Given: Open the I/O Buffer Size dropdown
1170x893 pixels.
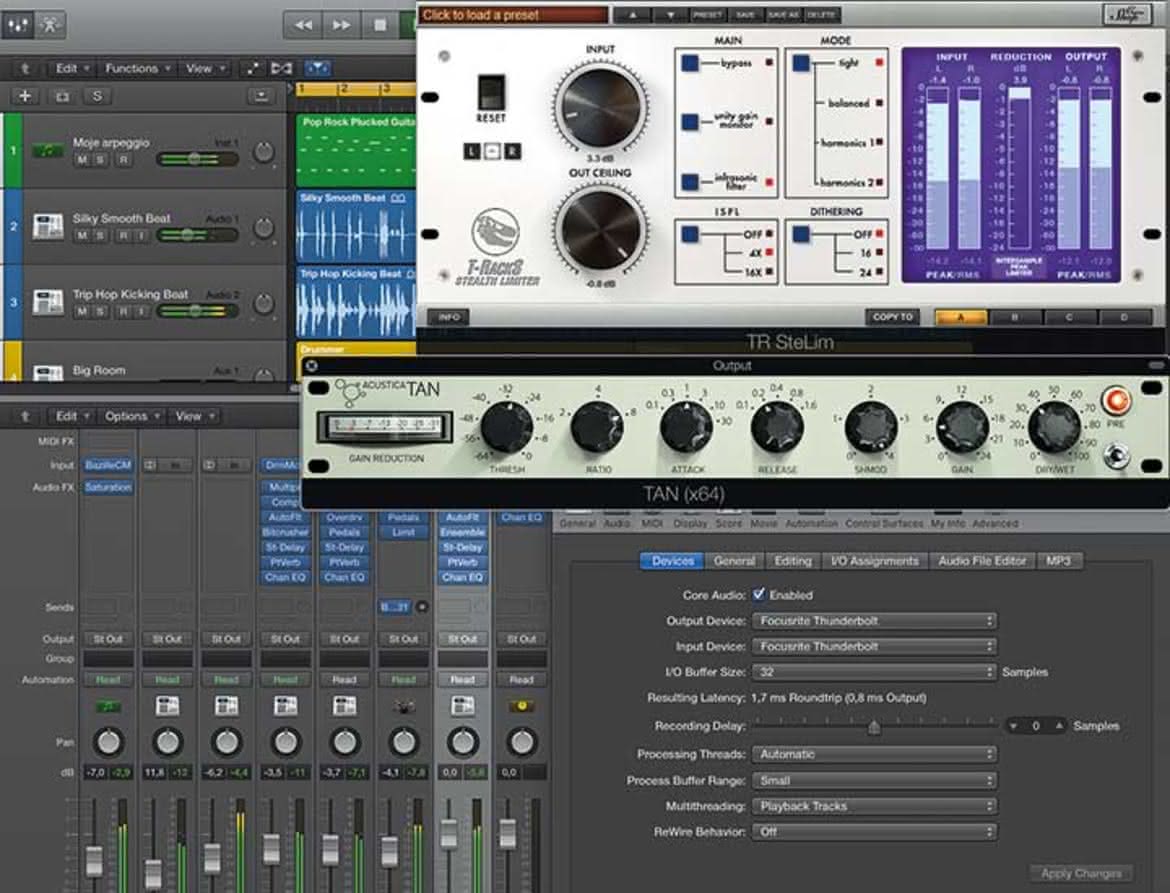Looking at the screenshot, I should tap(875, 672).
